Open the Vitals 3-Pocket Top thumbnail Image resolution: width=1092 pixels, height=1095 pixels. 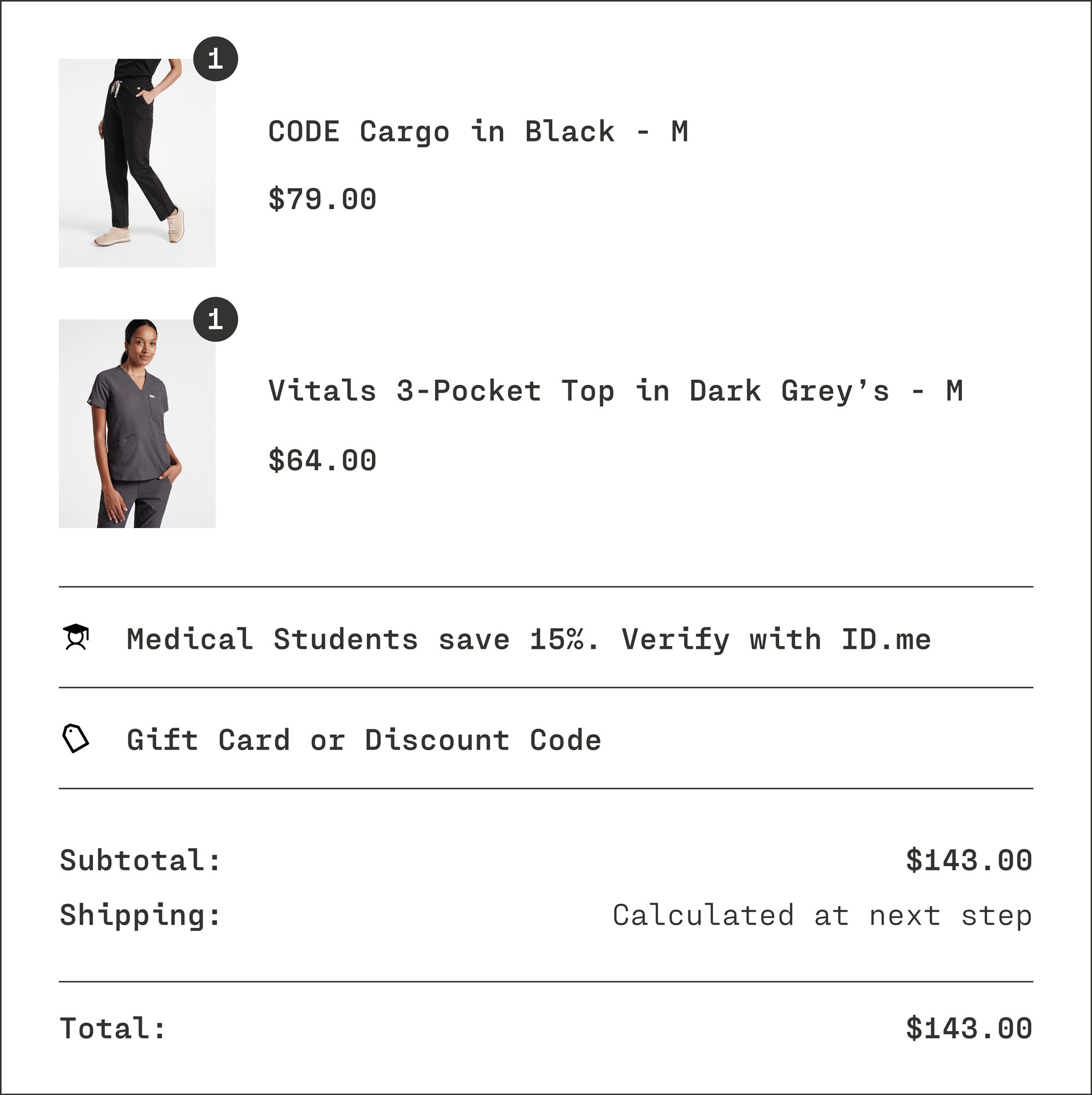coord(137,423)
